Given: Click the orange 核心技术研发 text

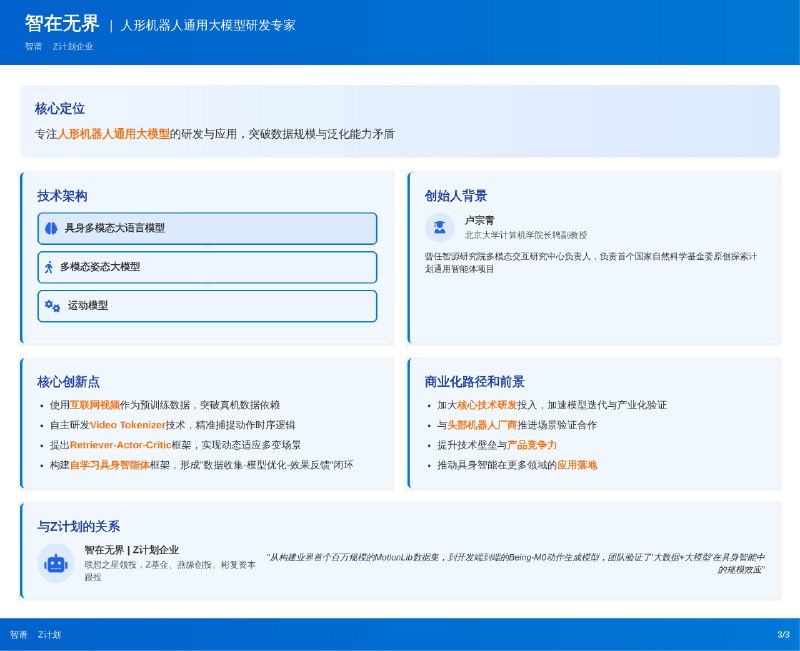Looking at the screenshot, I should (487, 405).
